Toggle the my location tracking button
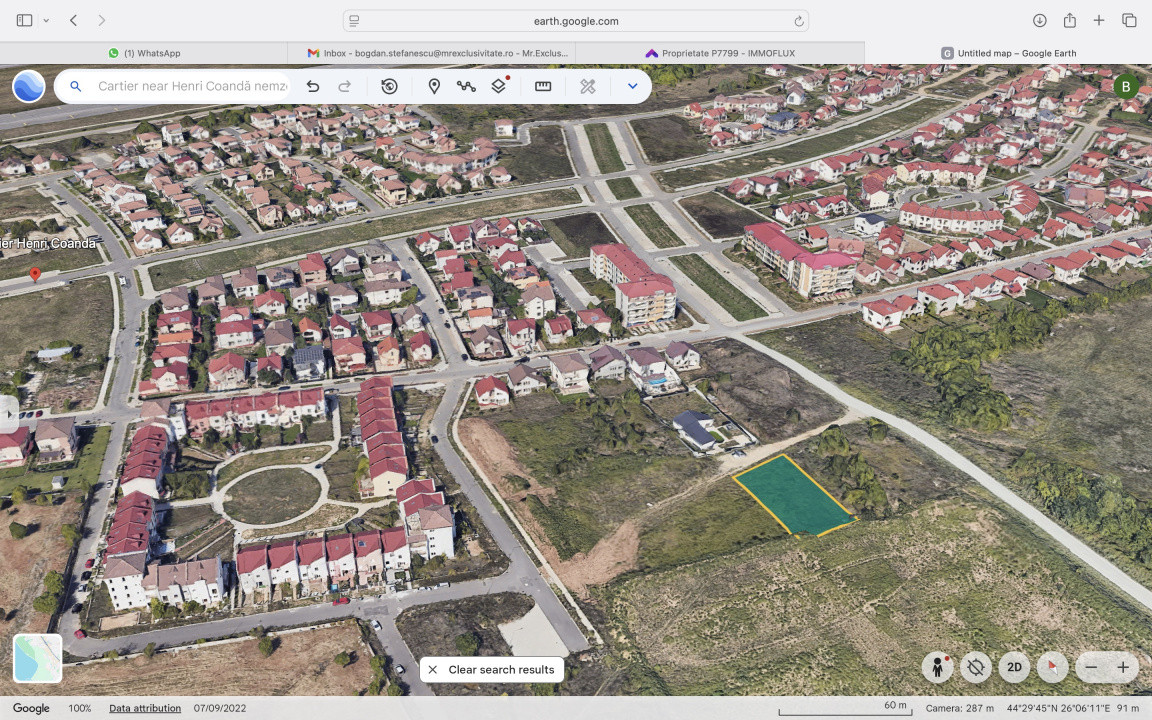Viewport: 1152px width, 720px height. click(976, 667)
